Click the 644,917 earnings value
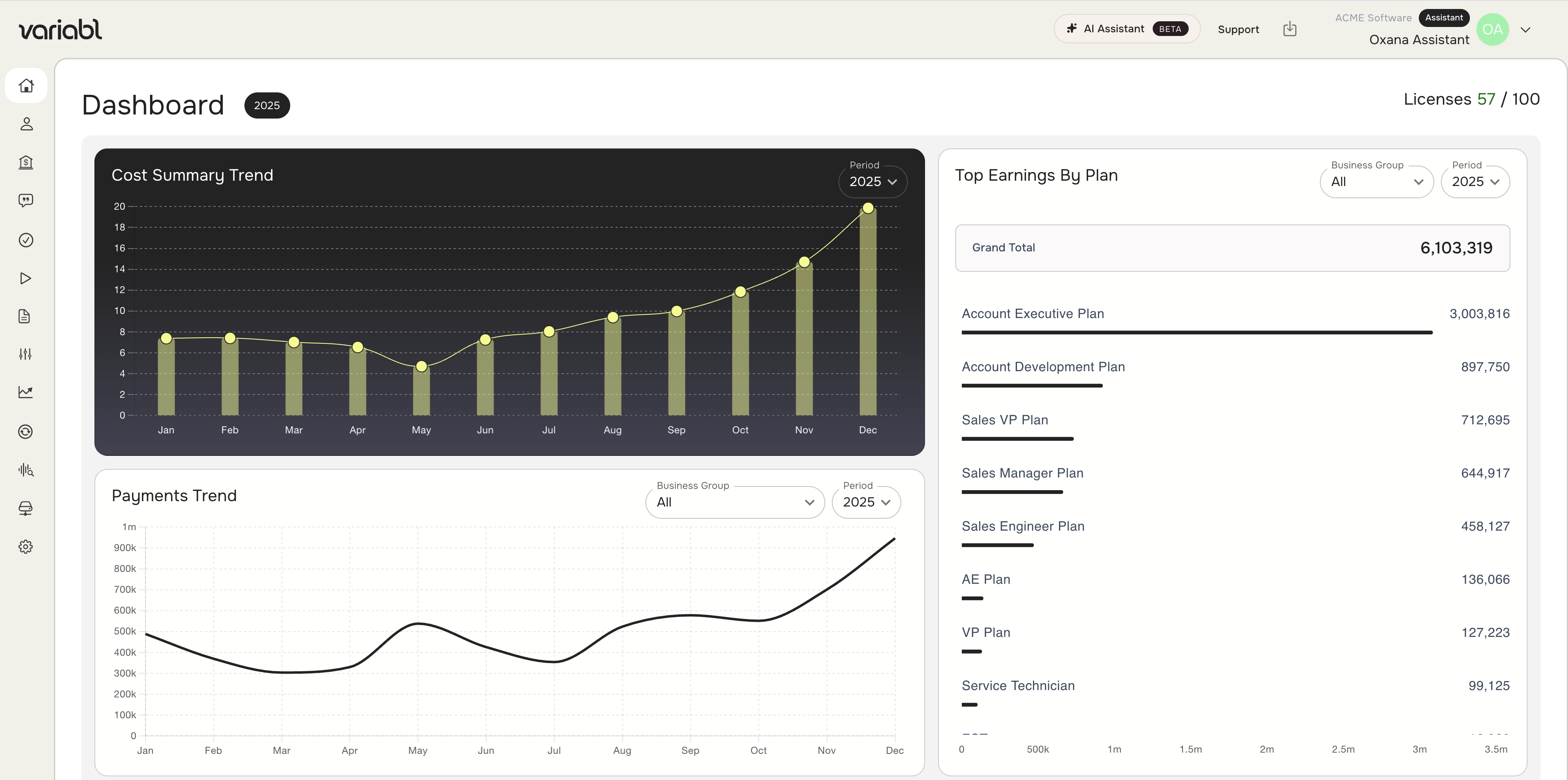This screenshot has height=780, width=1568. [x=1485, y=473]
